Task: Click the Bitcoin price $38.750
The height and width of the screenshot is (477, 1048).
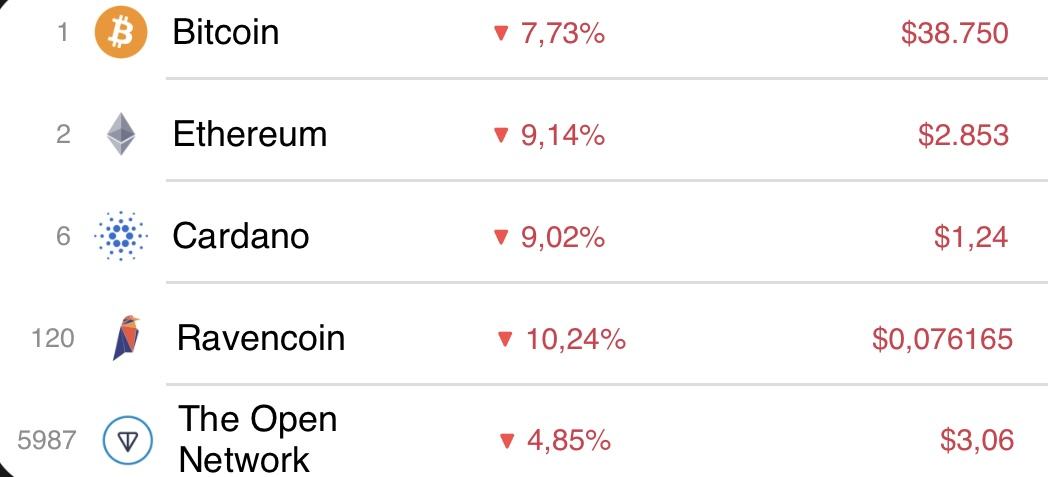Action: (x=954, y=34)
